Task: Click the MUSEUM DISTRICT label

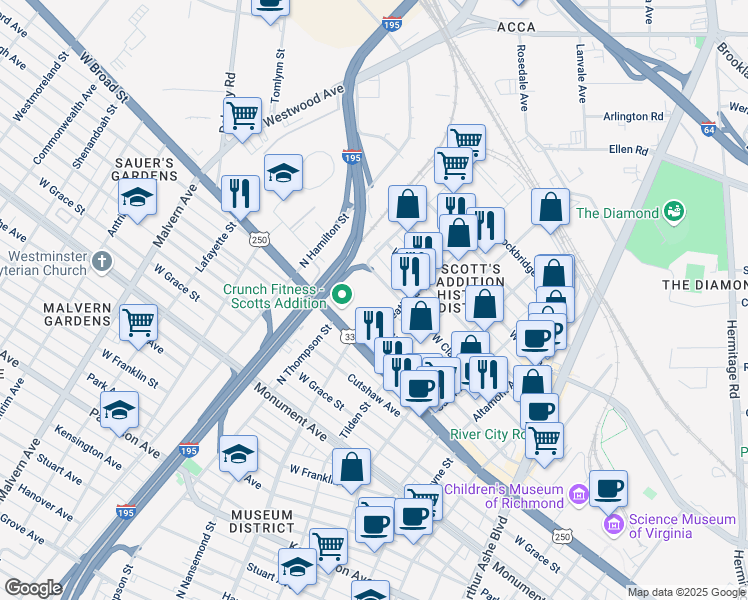Action: (262, 522)
